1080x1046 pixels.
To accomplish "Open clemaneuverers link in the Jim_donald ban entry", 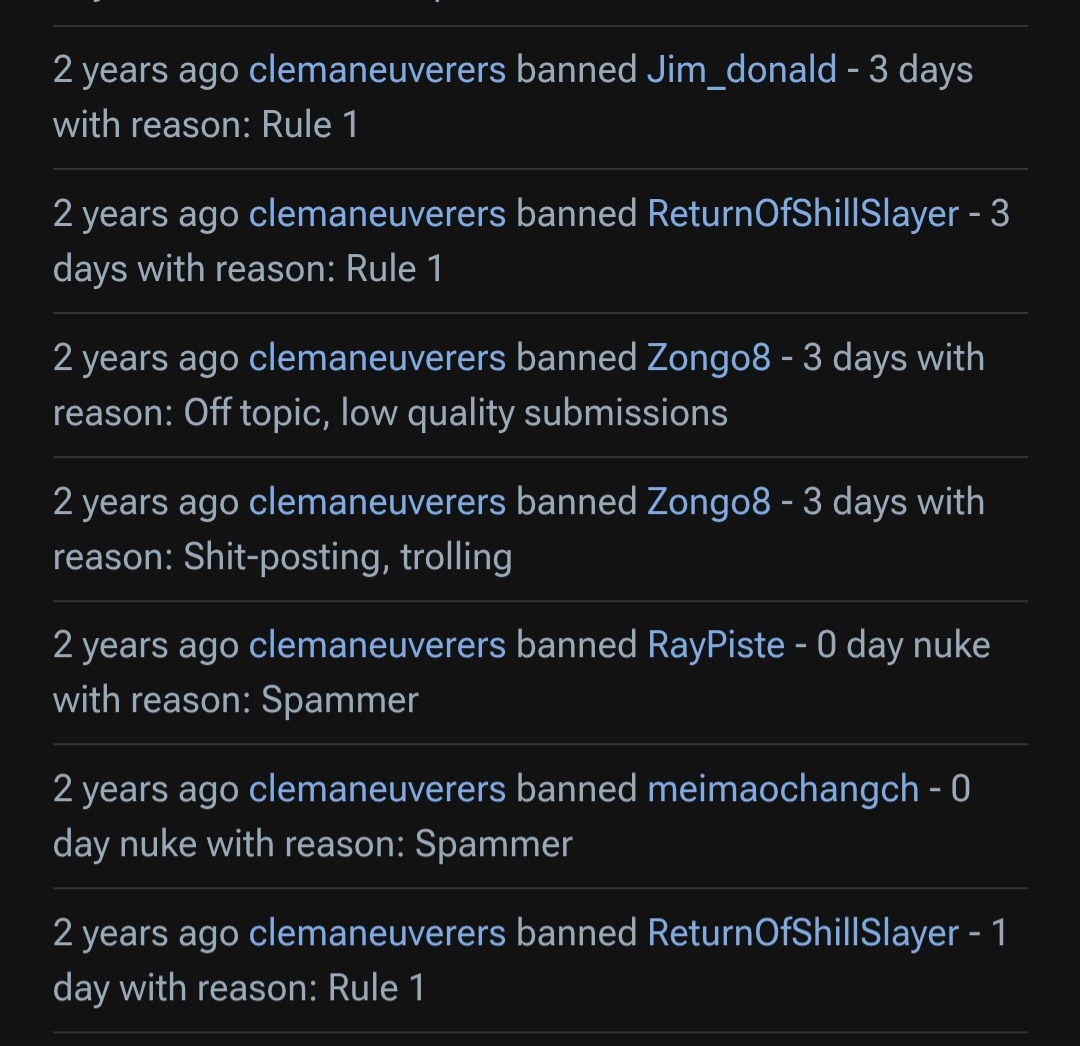I will (x=377, y=70).
